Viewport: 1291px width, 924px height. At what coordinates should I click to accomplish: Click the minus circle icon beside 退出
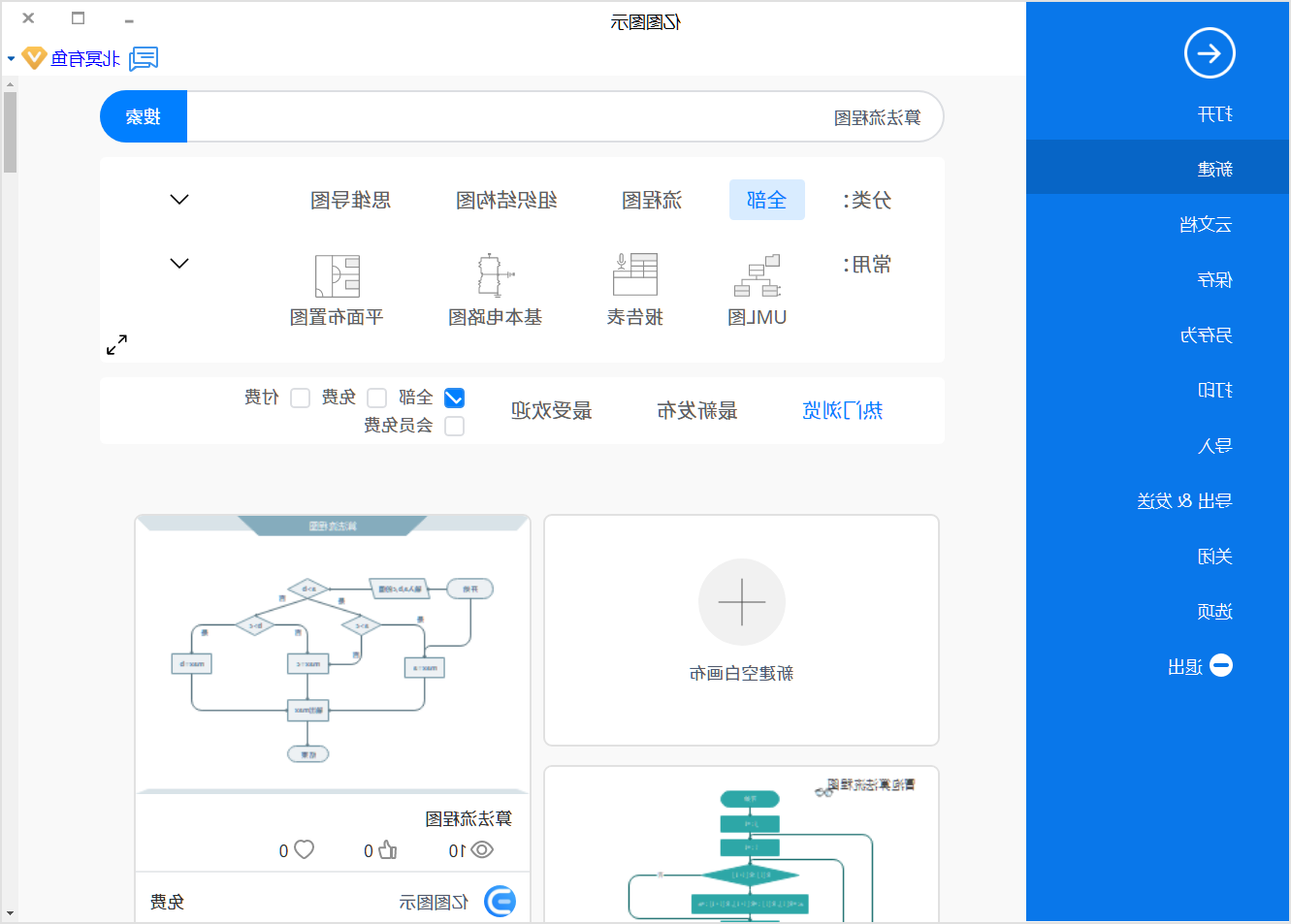pos(1221,666)
